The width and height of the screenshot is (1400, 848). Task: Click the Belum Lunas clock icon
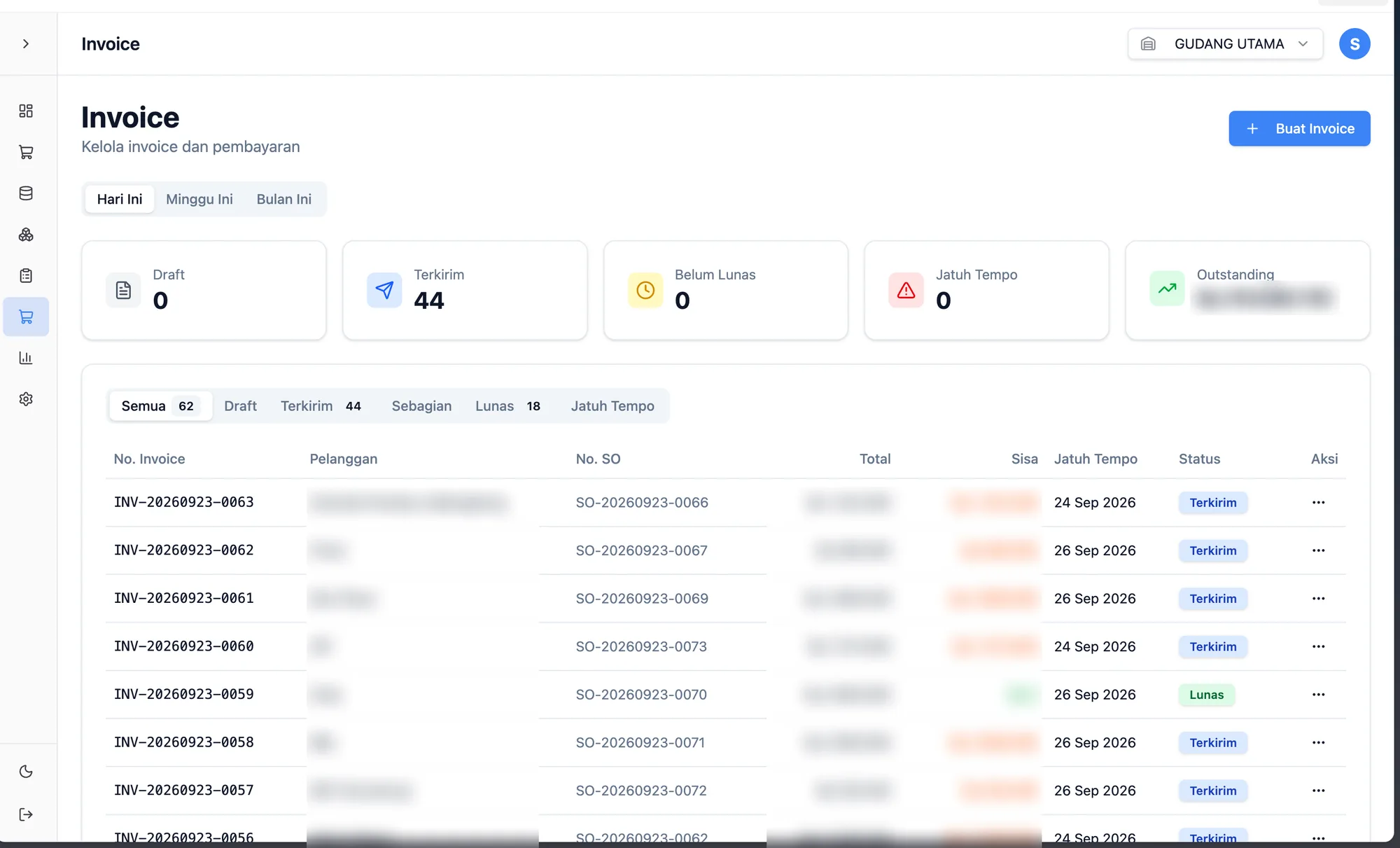[645, 290]
